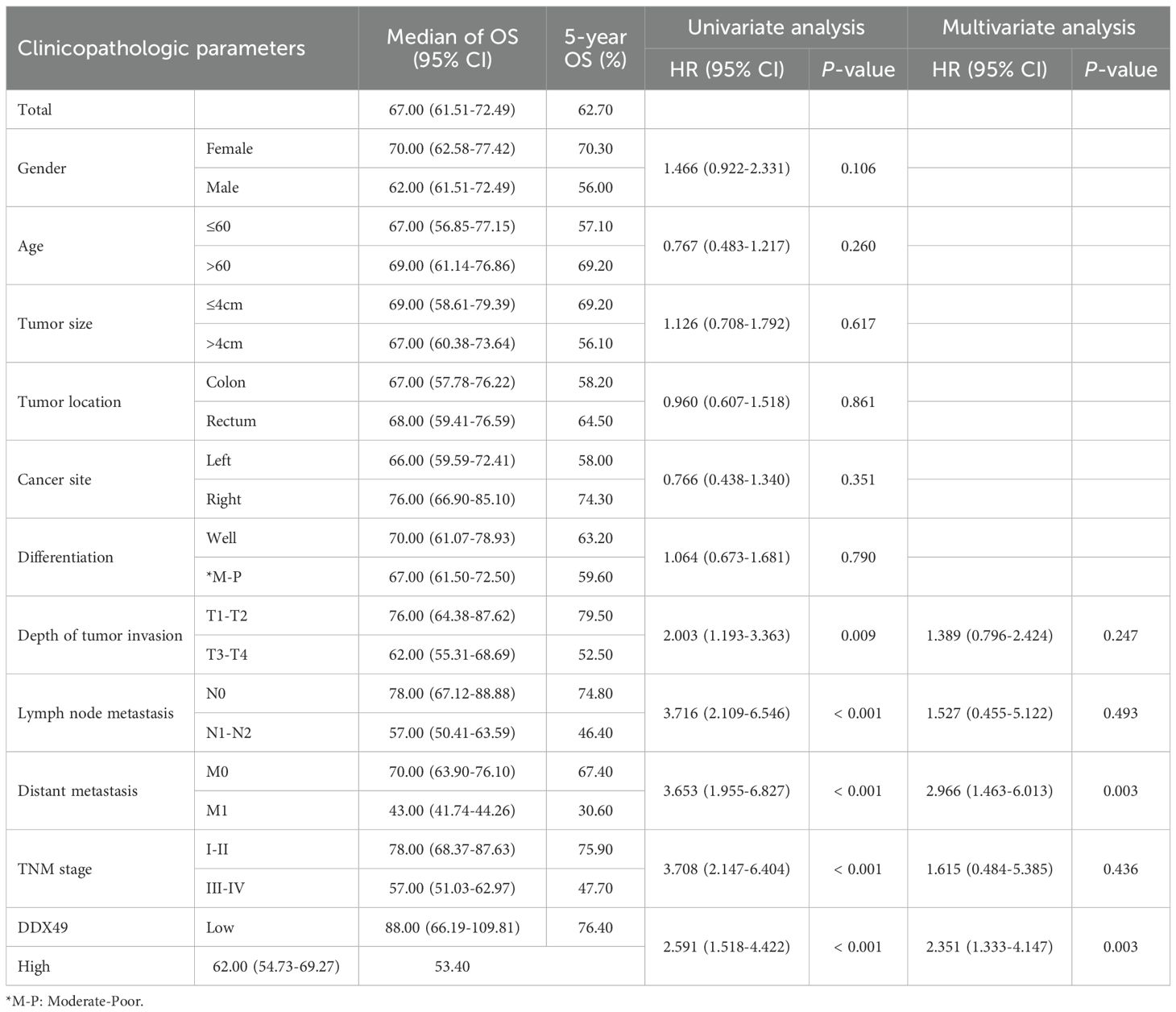Select the 0.247 multivariate P-value cell
This screenshot has width=1176, height=1012.
click(x=1120, y=635)
